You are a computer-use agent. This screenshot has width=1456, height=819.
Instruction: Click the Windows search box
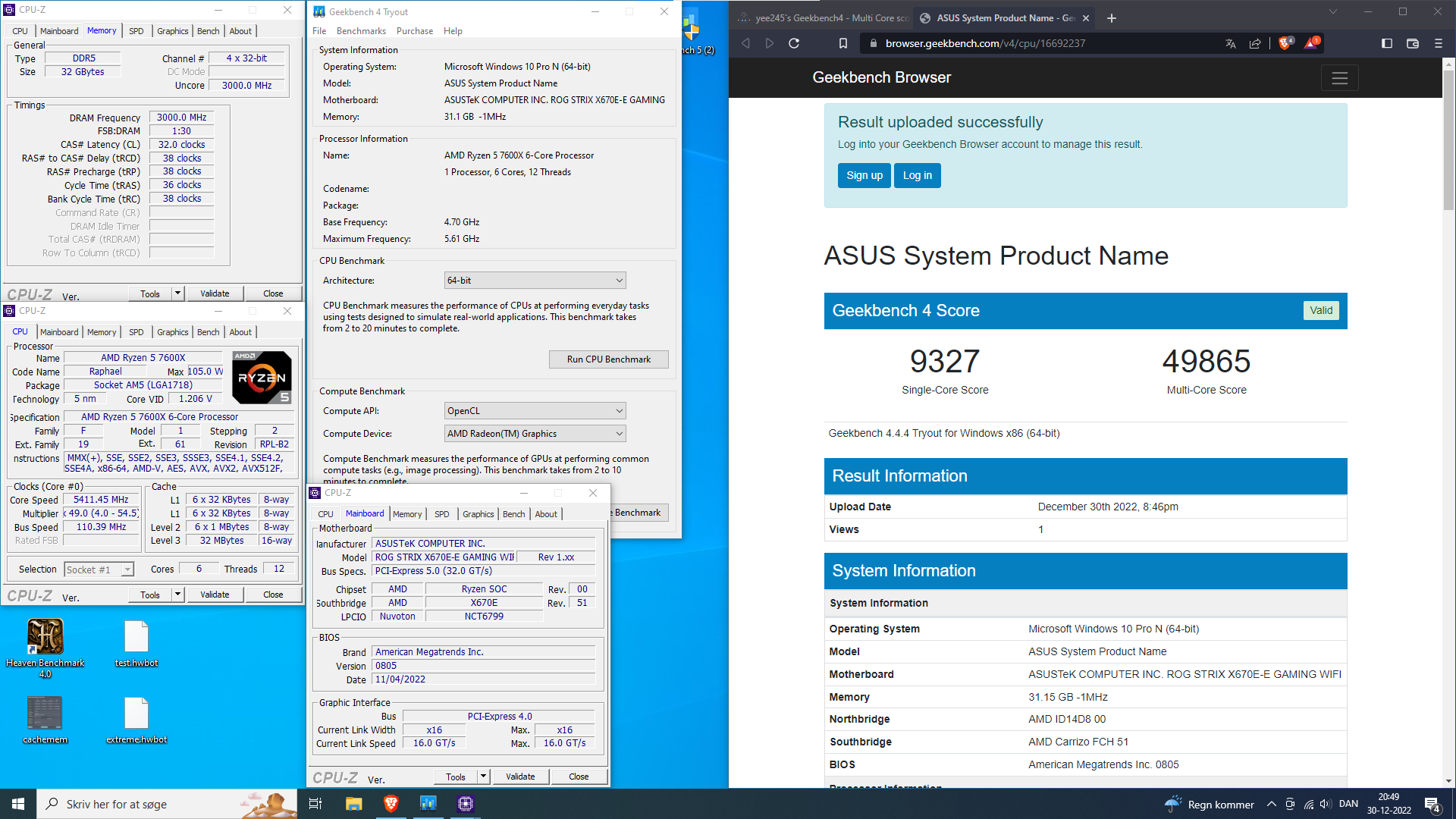click(x=168, y=804)
